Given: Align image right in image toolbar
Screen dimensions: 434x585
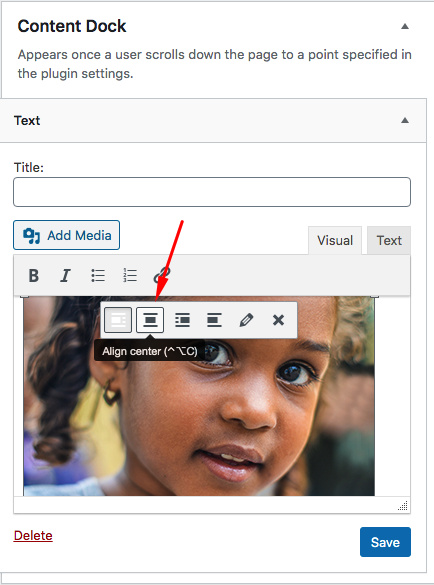Looking at the screenshot, I should (182, 320).
